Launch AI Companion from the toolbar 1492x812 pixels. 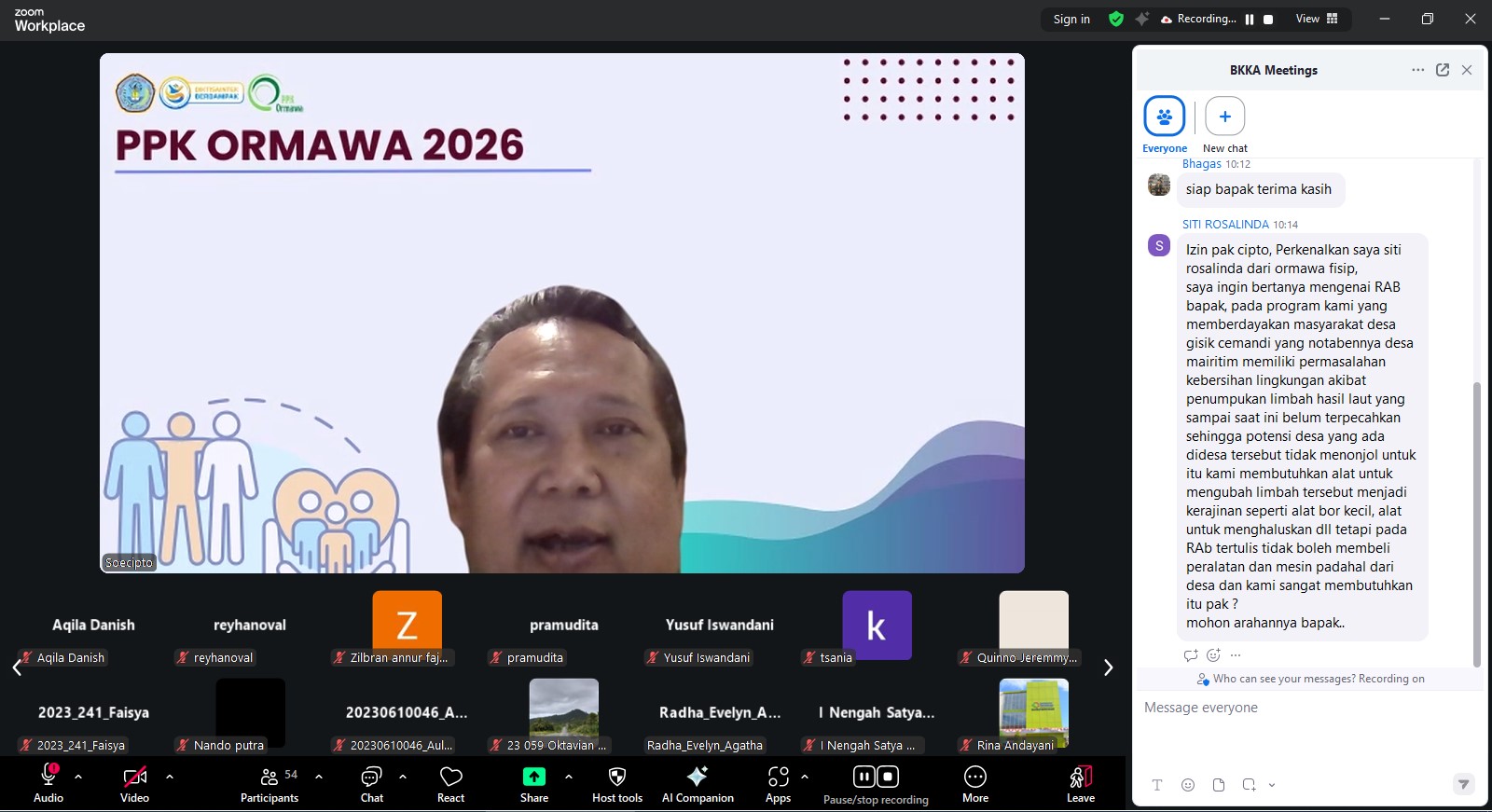pos(698,783)
